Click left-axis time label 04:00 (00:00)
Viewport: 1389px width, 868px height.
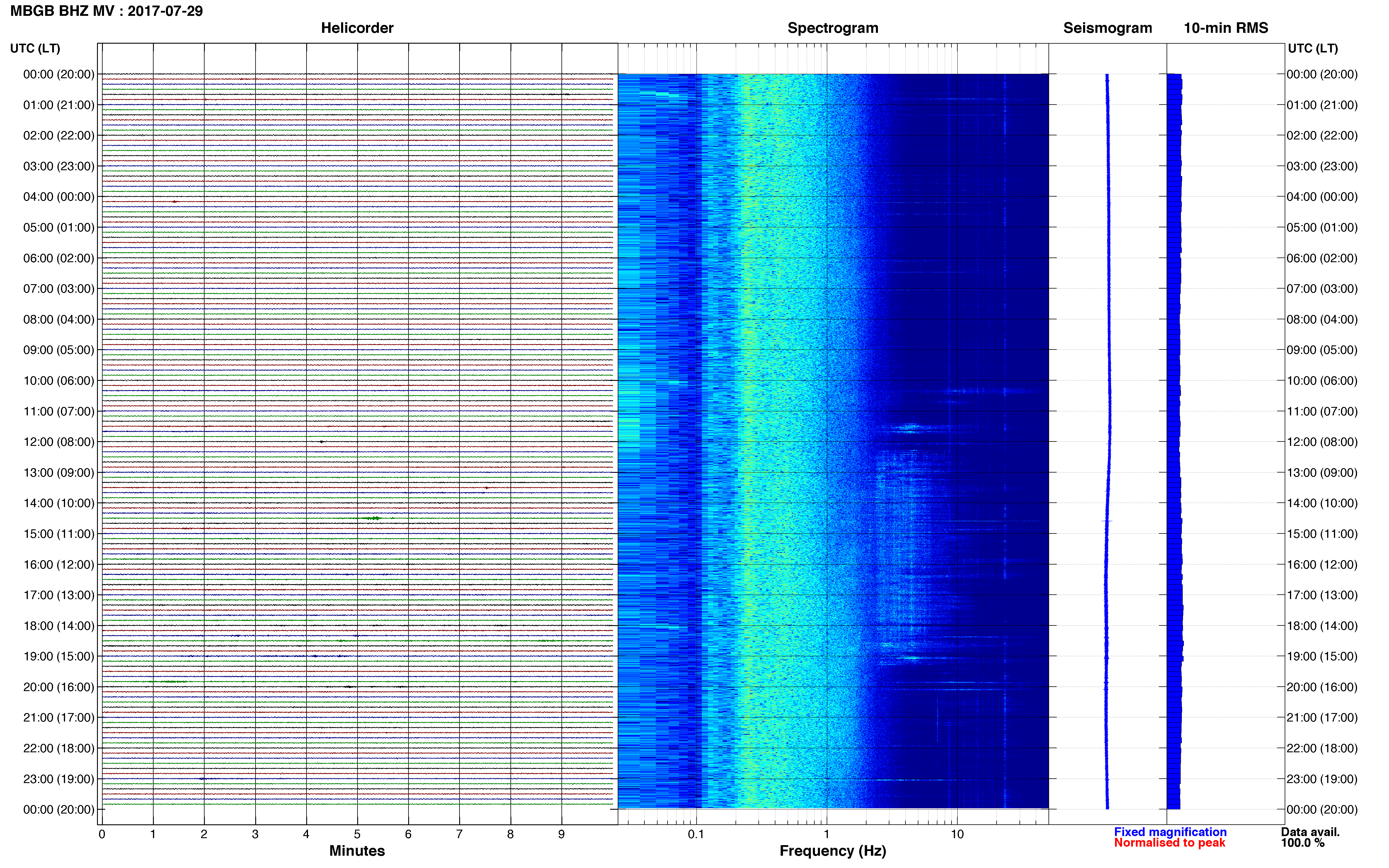coord(59,197)
